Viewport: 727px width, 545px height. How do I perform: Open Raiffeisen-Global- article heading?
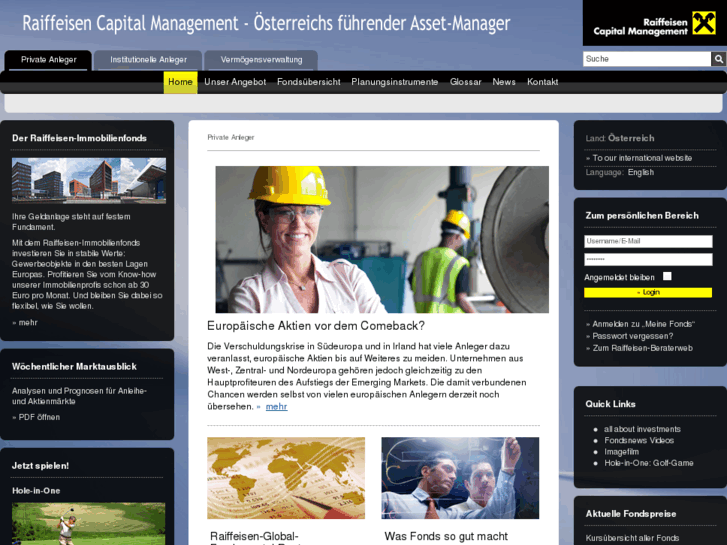click(254, 537)
